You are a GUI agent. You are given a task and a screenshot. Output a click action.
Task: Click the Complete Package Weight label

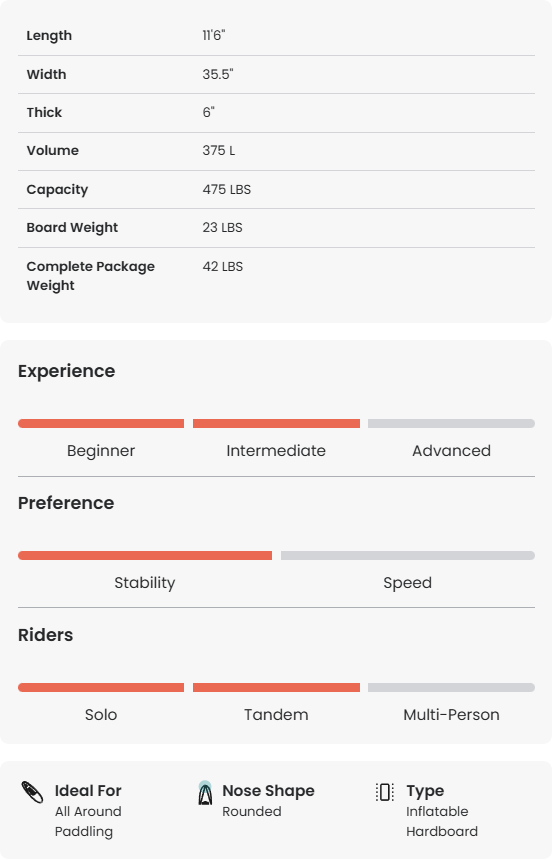[90, 276]
